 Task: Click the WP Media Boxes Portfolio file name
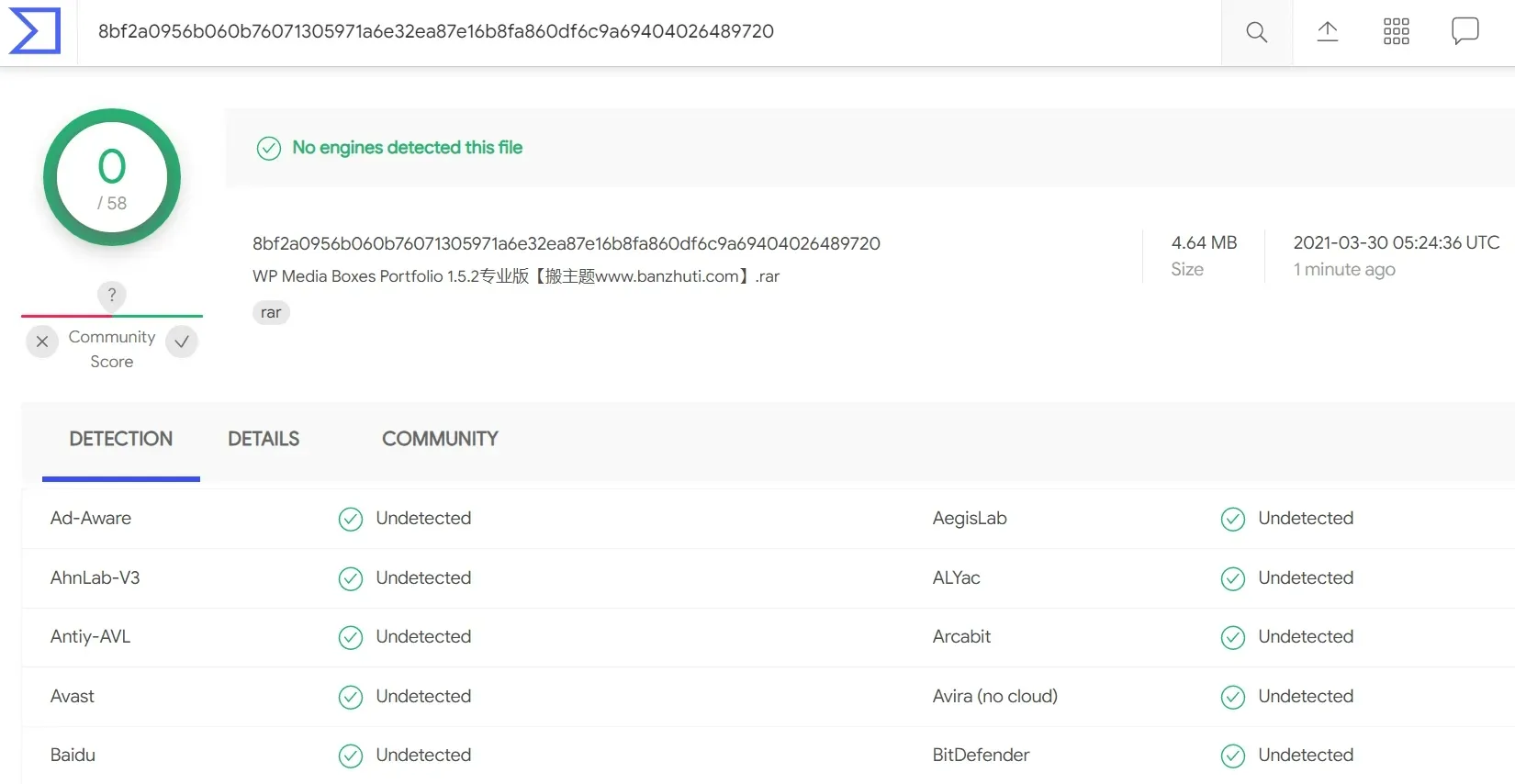(x=516, y=276)
